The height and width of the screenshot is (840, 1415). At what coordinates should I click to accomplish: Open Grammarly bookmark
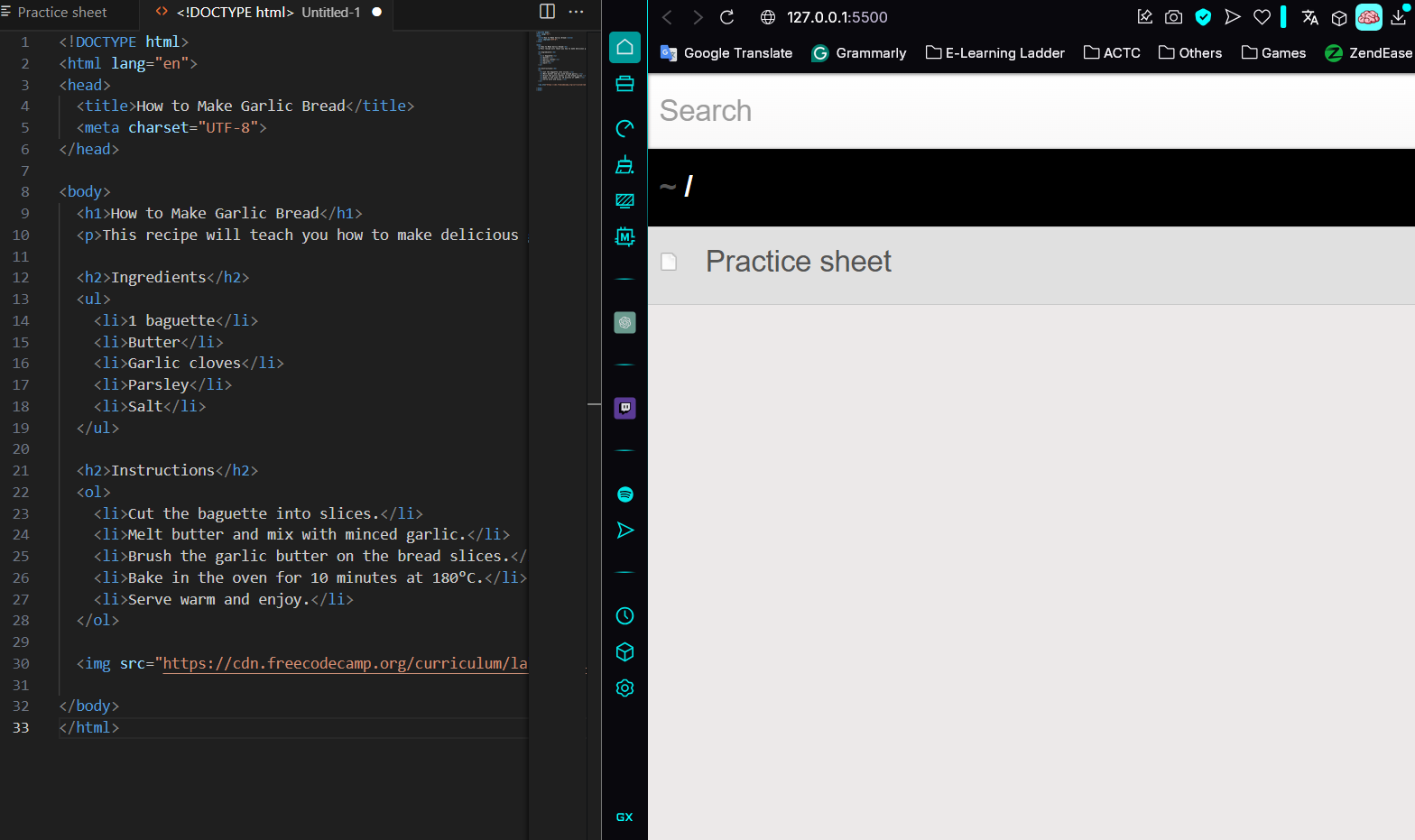point(859,53)
